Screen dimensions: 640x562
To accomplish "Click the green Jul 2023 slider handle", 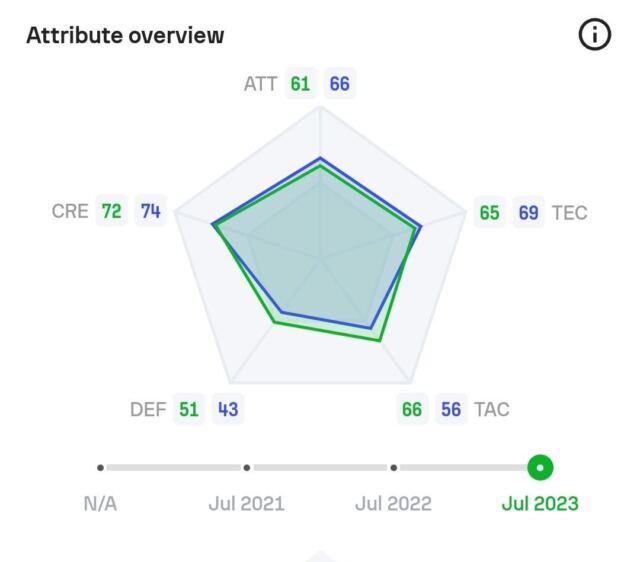I will point(540,468).
